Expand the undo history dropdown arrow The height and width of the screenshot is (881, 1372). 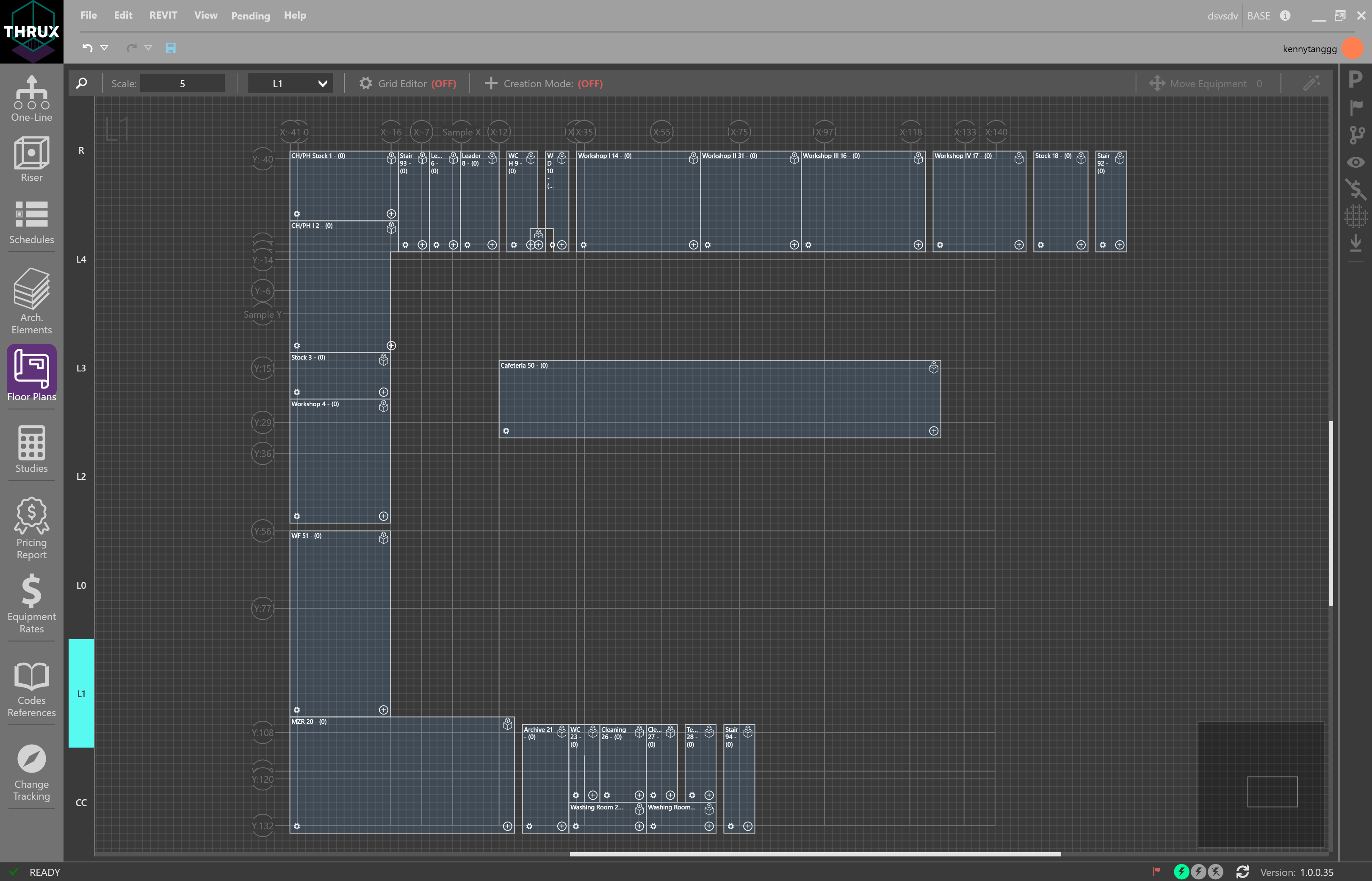click(104, 48)
